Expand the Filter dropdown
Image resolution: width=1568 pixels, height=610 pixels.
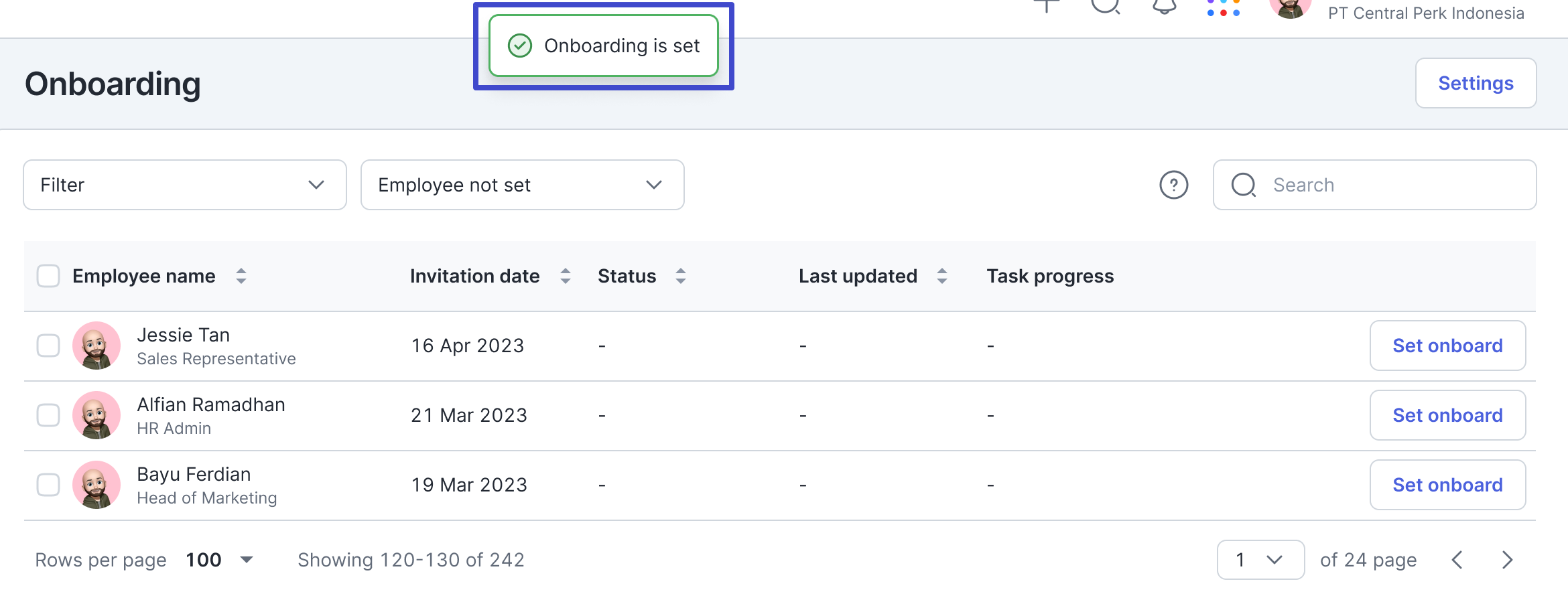pyautogui.click(x=185, y=185)
